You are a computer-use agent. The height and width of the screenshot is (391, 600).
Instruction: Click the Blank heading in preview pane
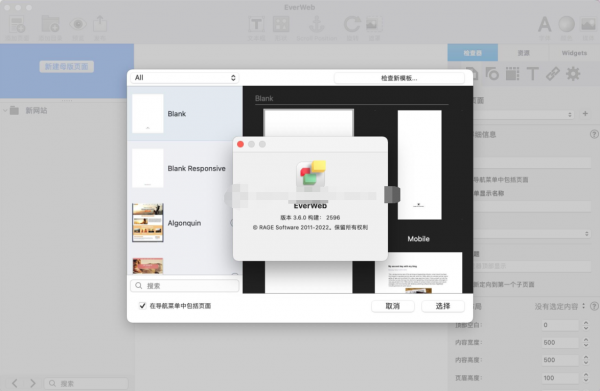click(x=264, y=98)
